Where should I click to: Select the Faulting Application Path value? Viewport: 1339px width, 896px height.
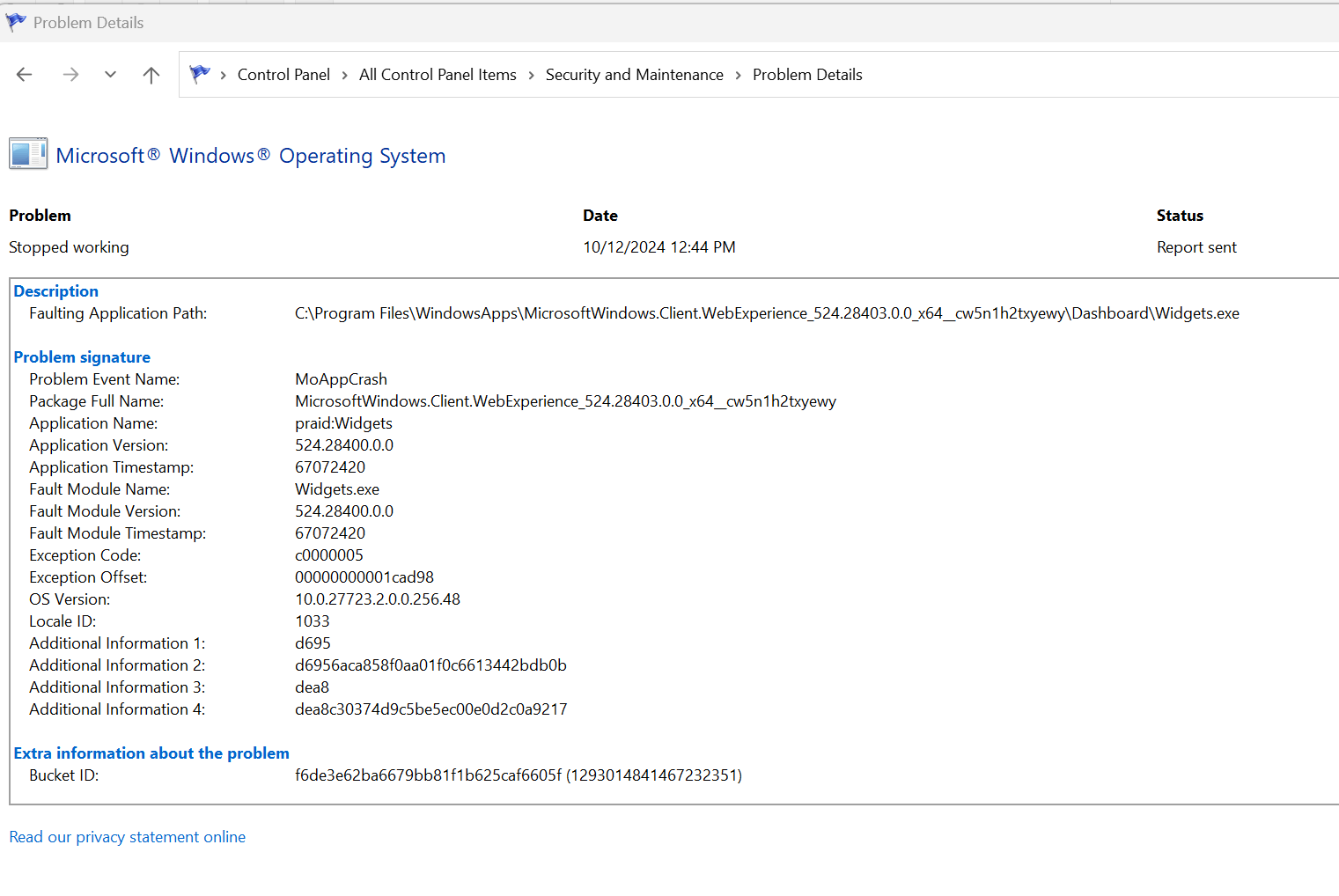(x=767, y=313)
